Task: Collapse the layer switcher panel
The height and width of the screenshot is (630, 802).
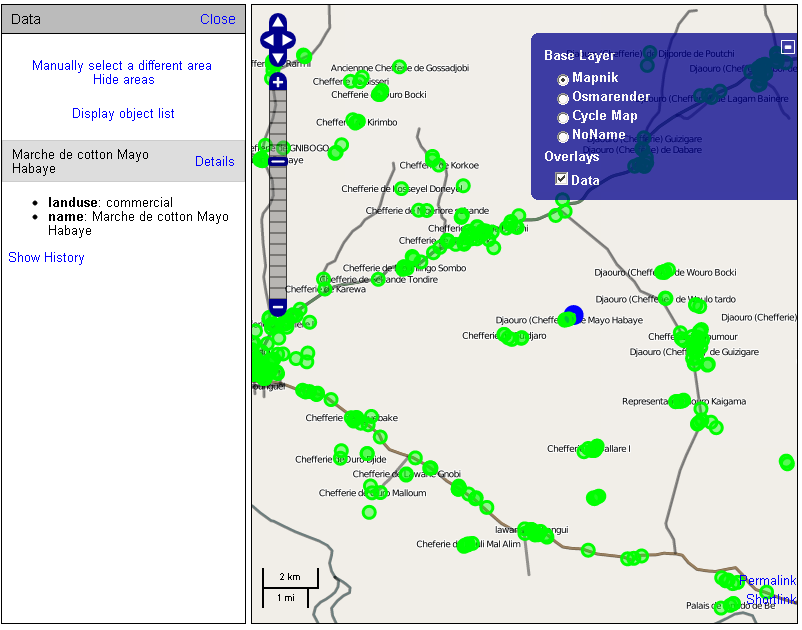Action: point(788,47)
